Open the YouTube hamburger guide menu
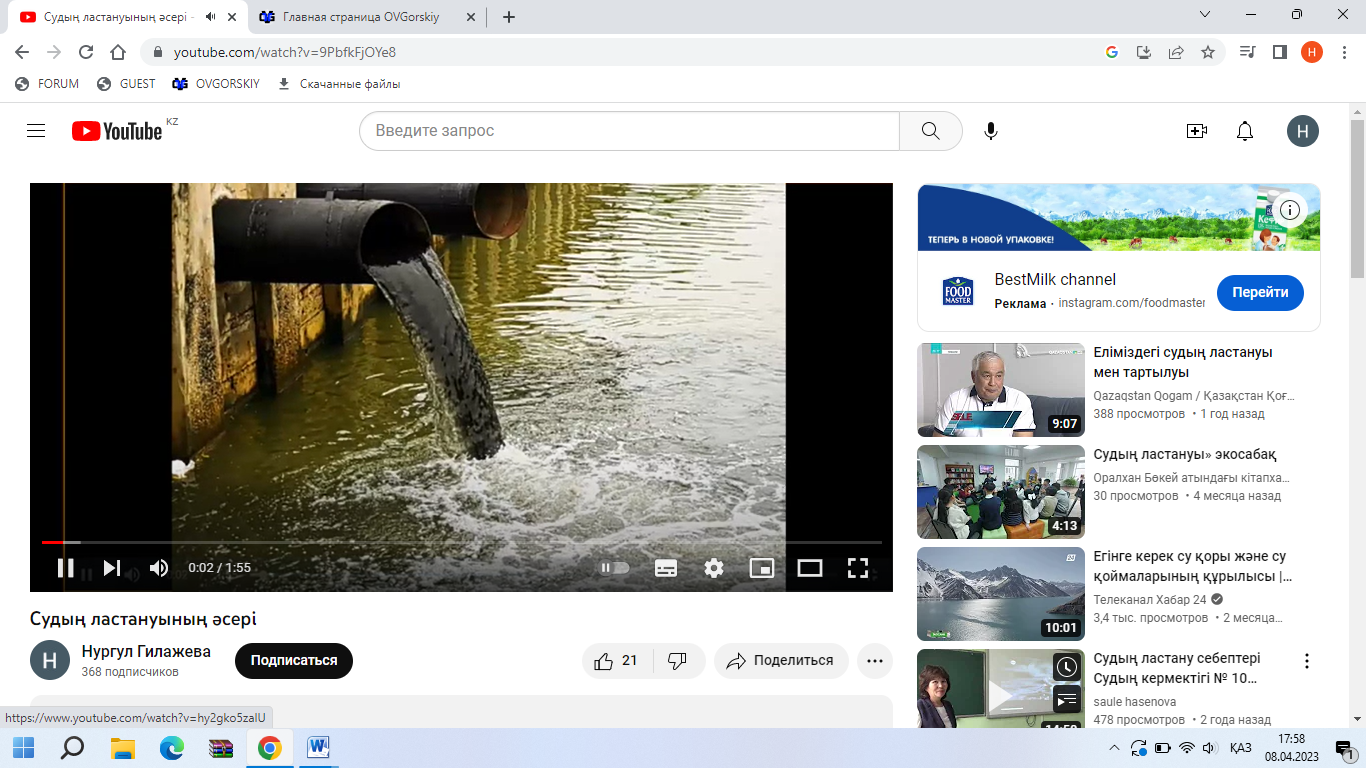Screen dimensions: 1366x768 [x=36, y=131]
